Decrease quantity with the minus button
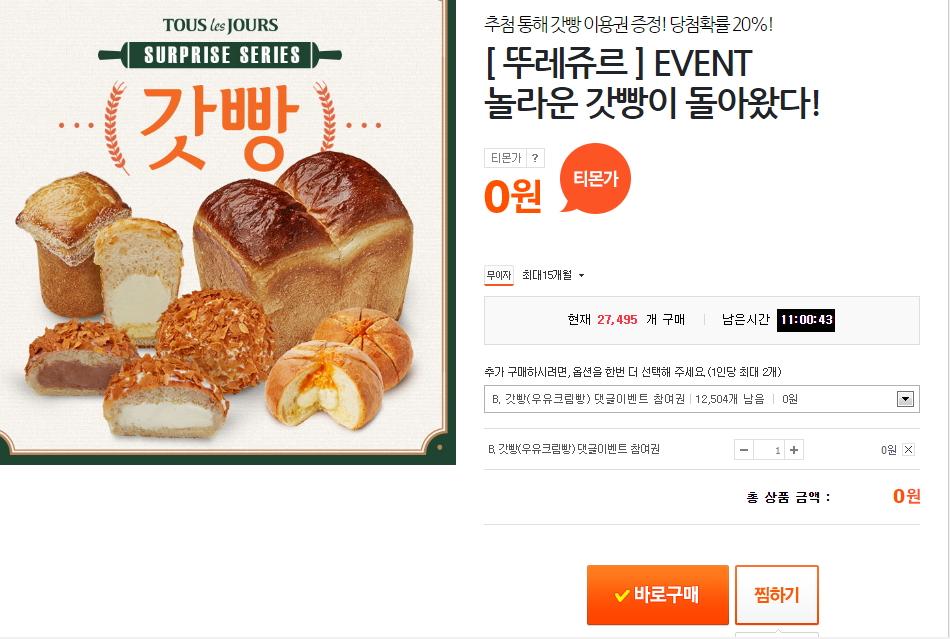Image resolution: width=950 pixels, height=639 pixels. pos(744,450)
